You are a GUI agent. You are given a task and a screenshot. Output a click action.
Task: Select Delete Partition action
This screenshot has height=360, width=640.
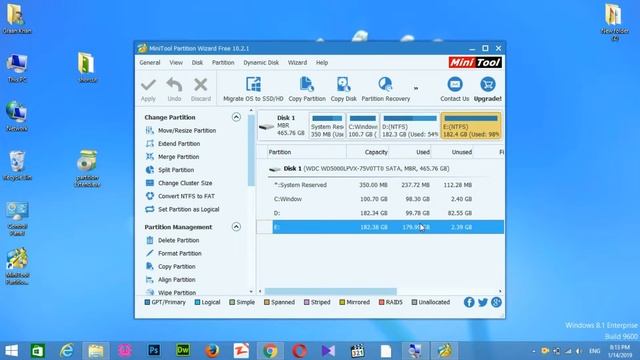coord(172,240)
